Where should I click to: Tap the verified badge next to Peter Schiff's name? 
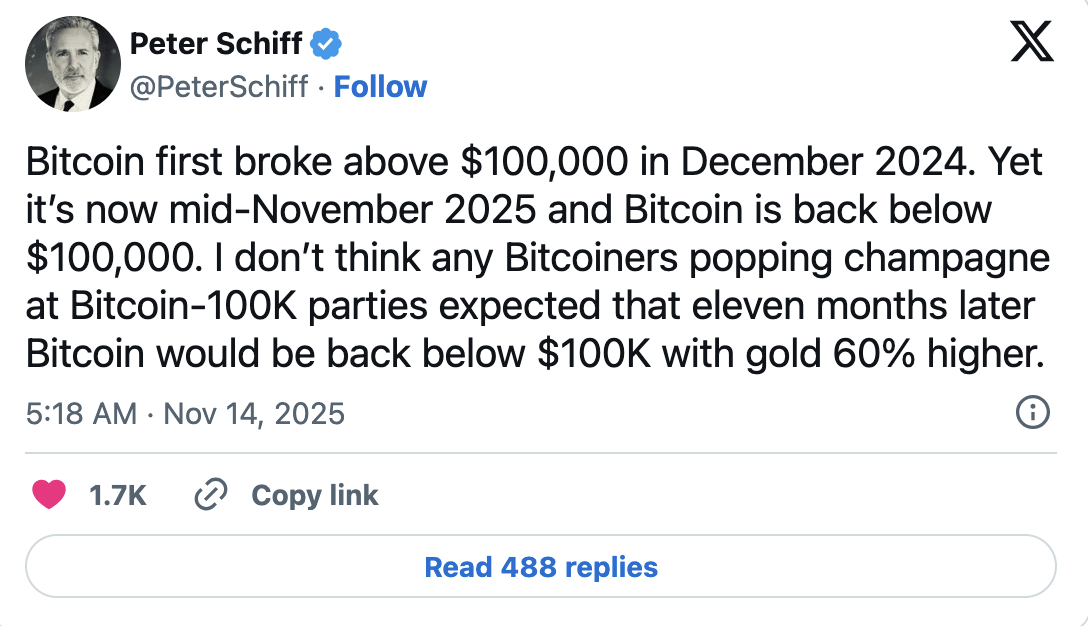click(326, 43)
